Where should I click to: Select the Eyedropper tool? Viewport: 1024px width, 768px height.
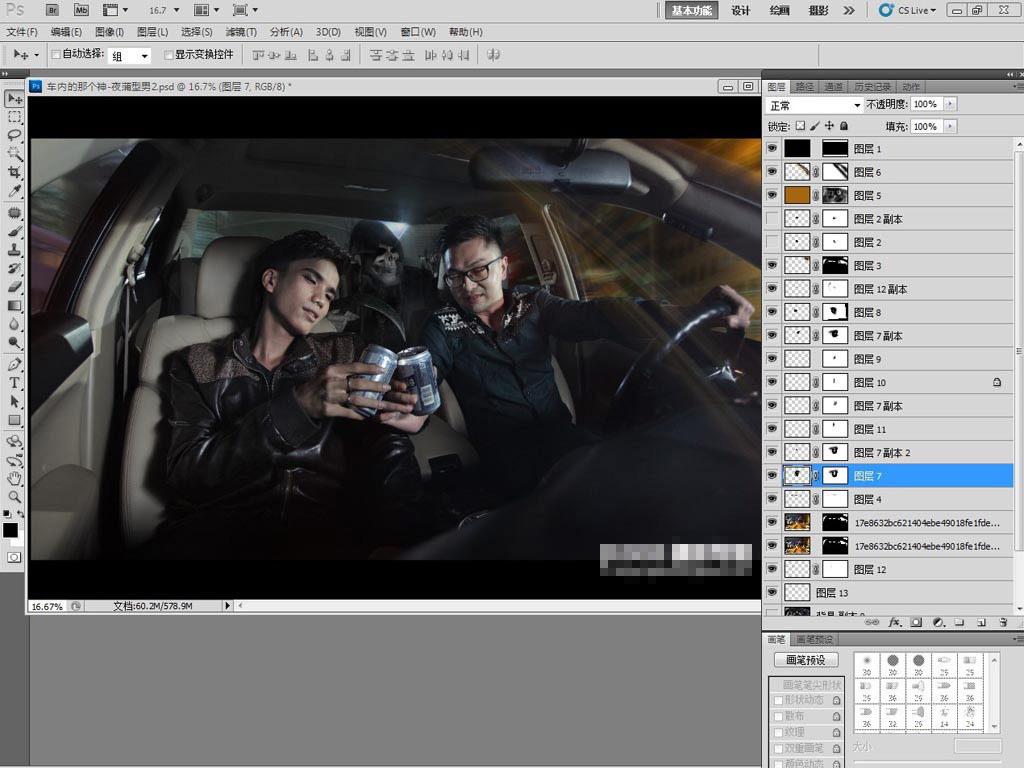pos(14,191)
